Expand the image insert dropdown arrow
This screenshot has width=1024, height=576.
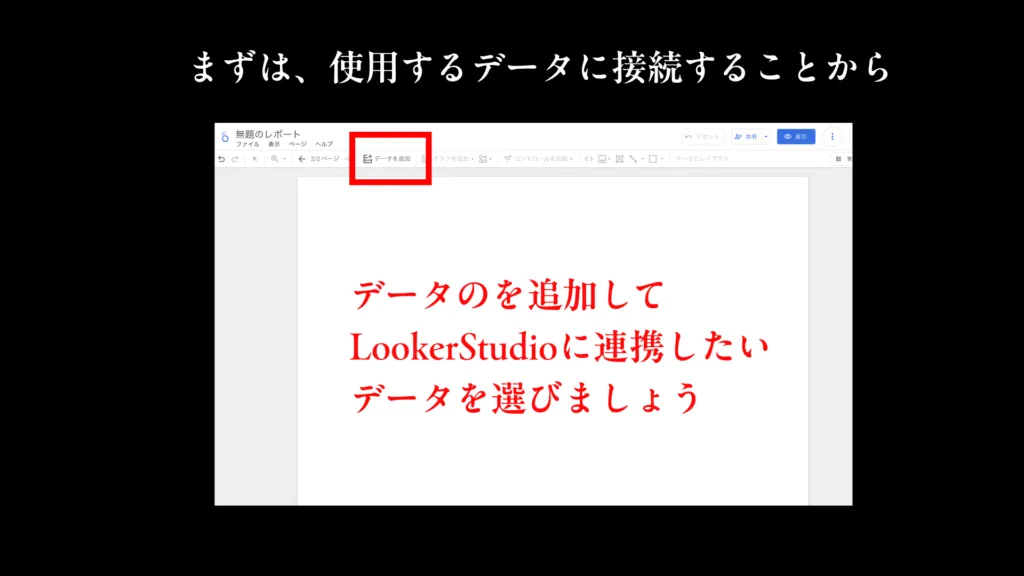pos(609,159)
